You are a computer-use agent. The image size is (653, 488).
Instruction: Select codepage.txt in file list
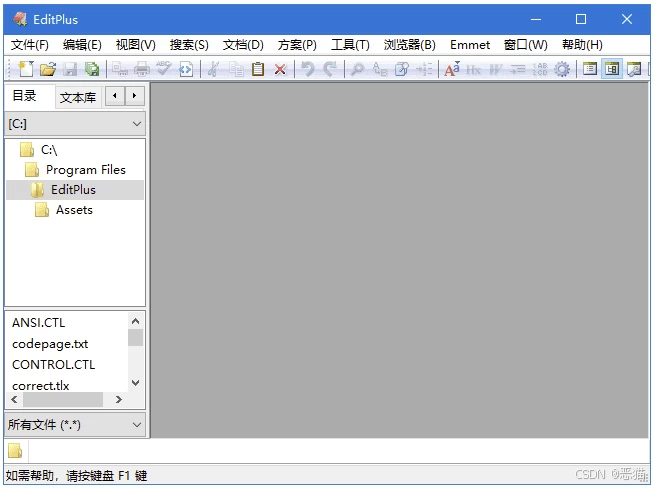pos(50,344)
